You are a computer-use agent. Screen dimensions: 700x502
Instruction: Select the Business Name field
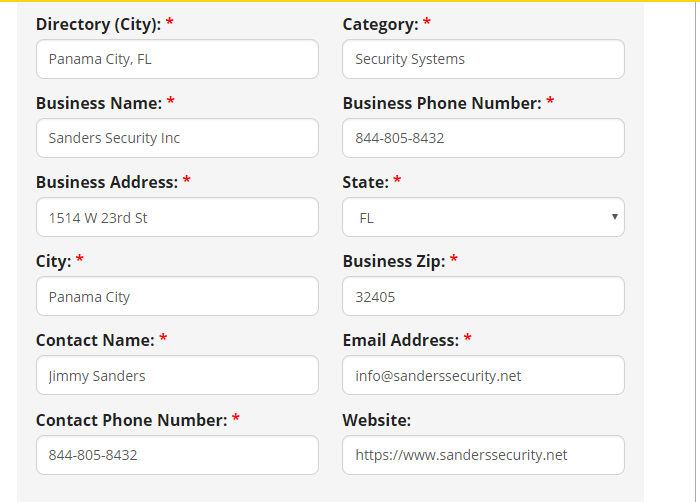(x=177, y=138)
